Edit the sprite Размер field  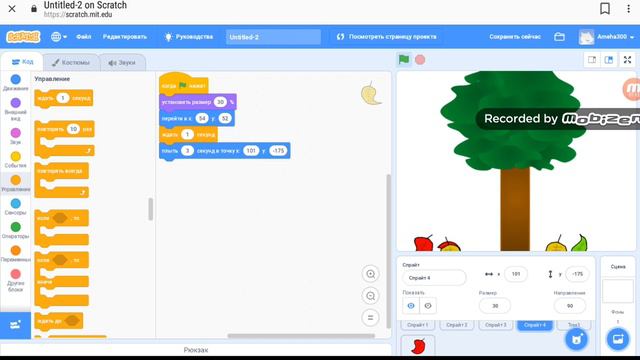pos(495,306)
